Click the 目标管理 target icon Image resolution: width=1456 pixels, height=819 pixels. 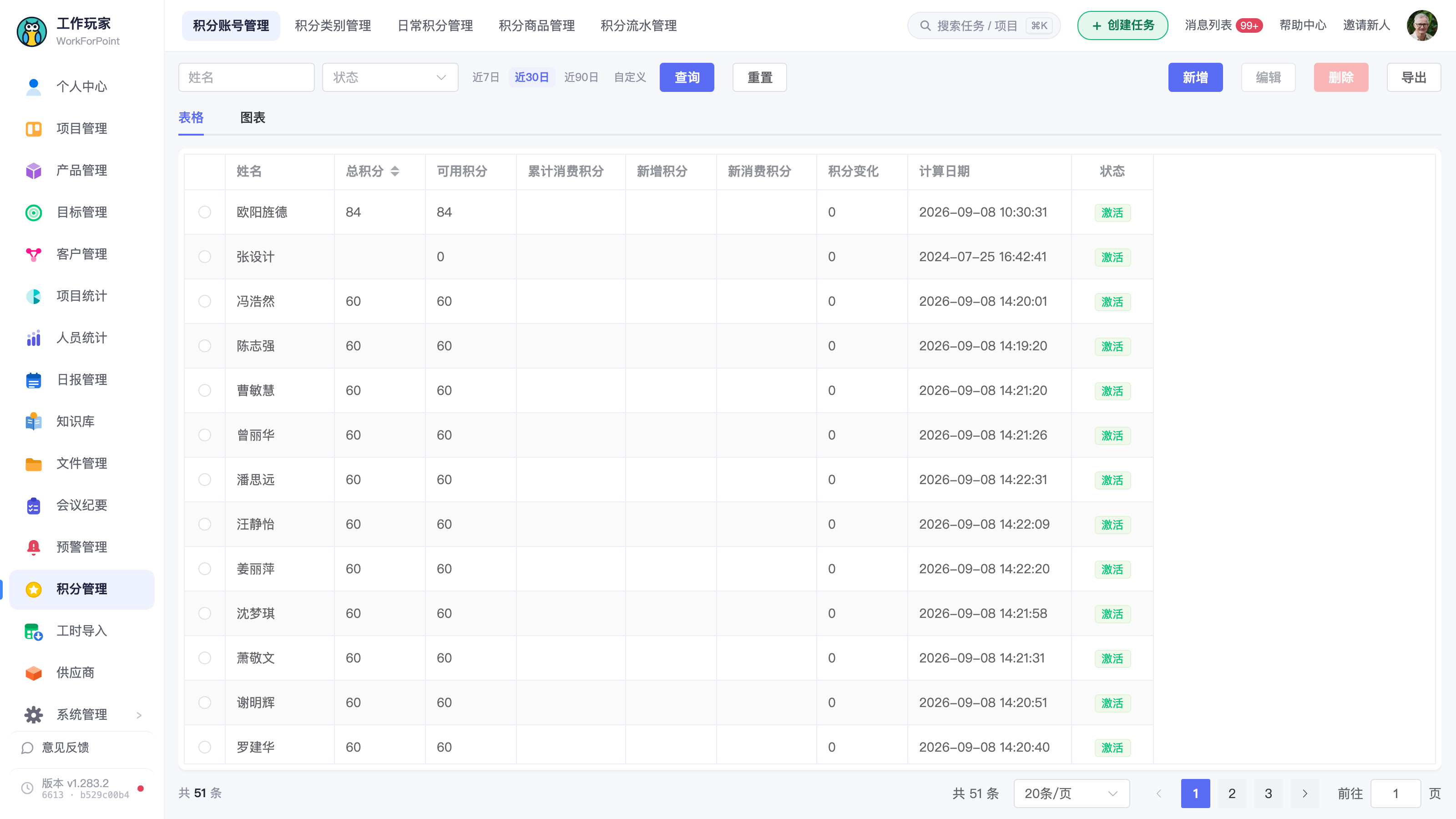pyautogui.click(x=33, y=212)
